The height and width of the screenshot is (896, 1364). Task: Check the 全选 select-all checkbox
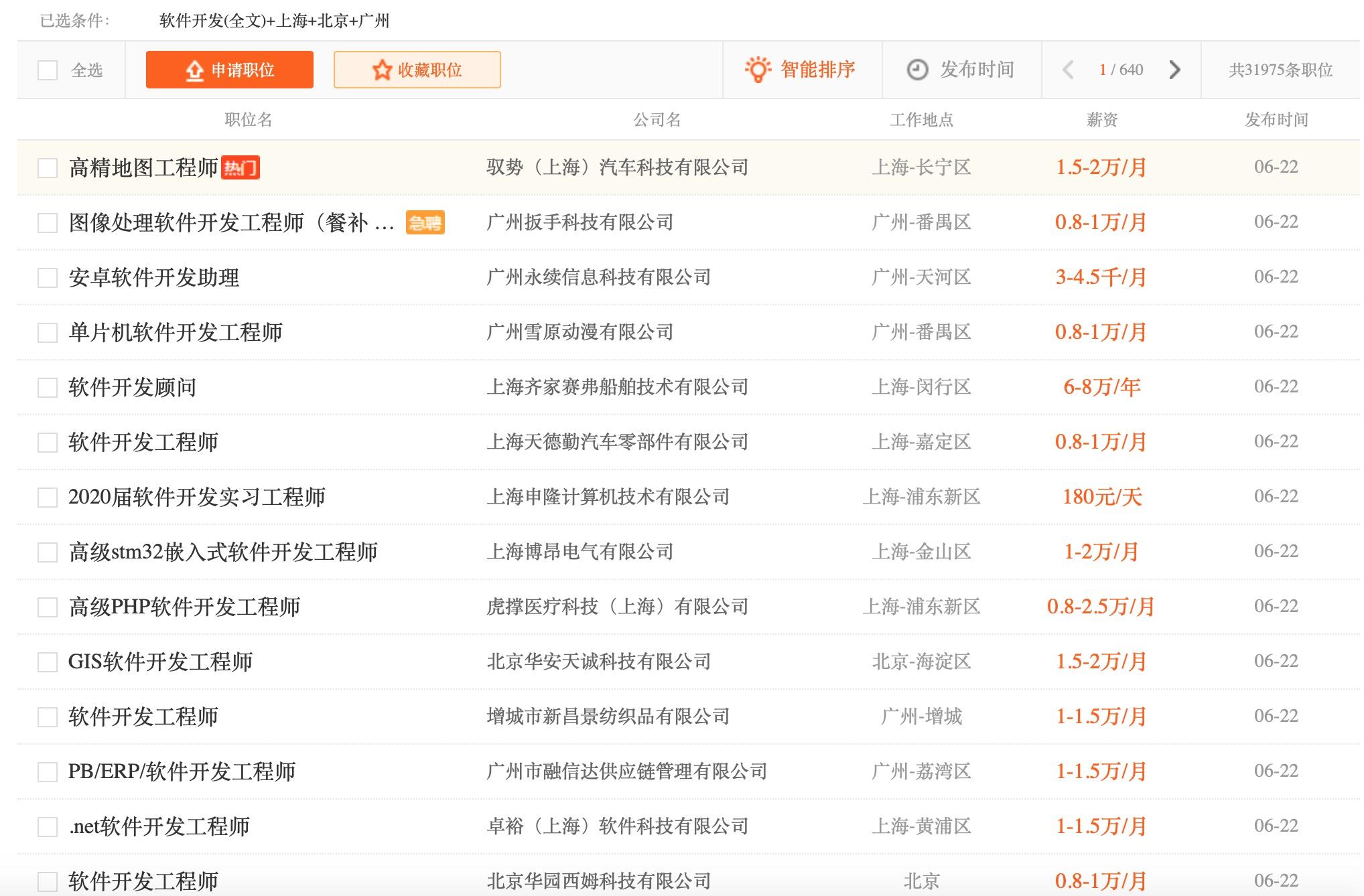(48, 70)
